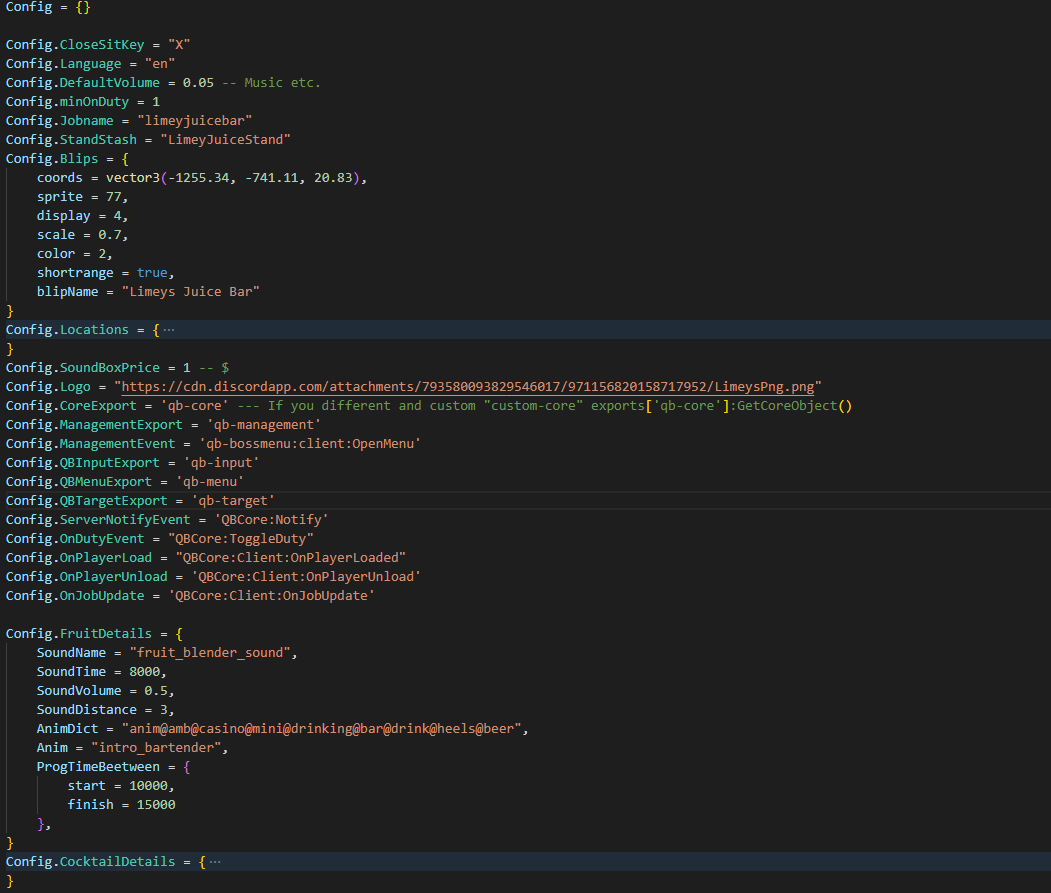Open the Discord CDN logo URL link
The image size is (1051, 893).
(x=468, y=387)
